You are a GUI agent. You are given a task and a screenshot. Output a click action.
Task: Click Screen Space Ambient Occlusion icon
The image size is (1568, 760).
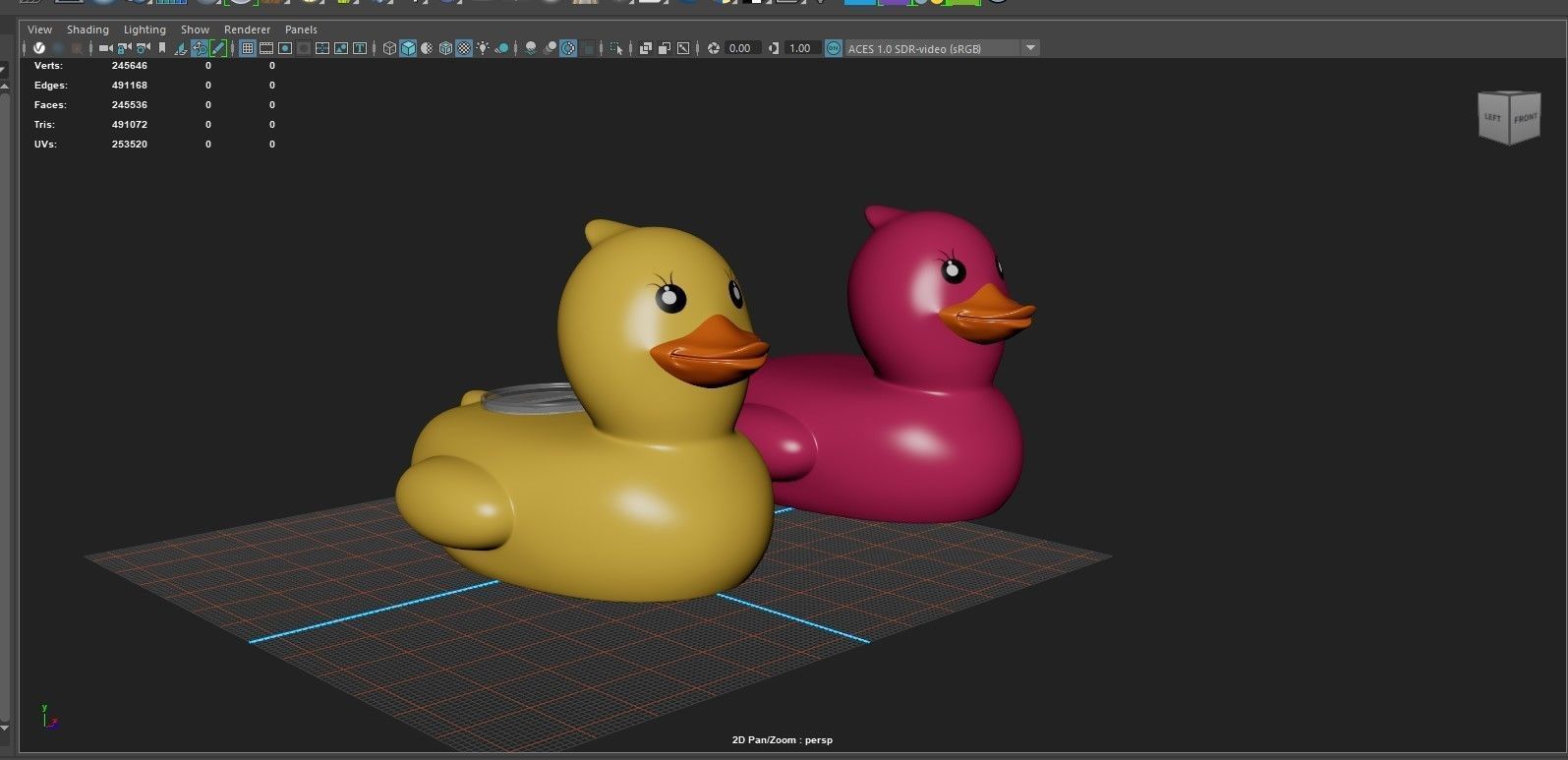[531, 48]
